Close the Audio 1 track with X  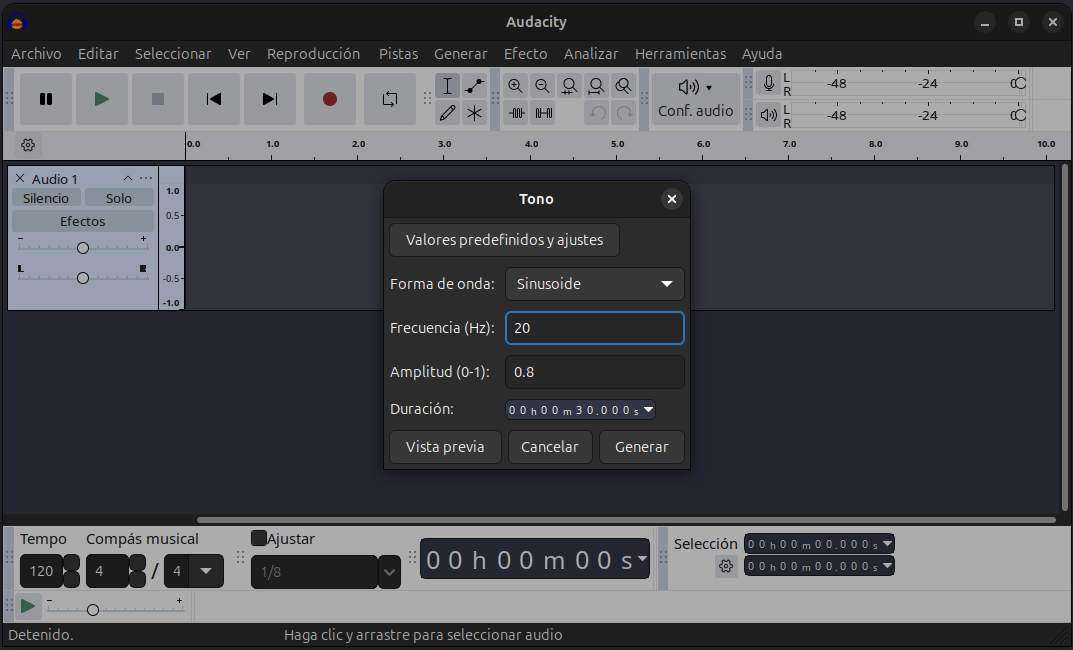coord(20,179)
